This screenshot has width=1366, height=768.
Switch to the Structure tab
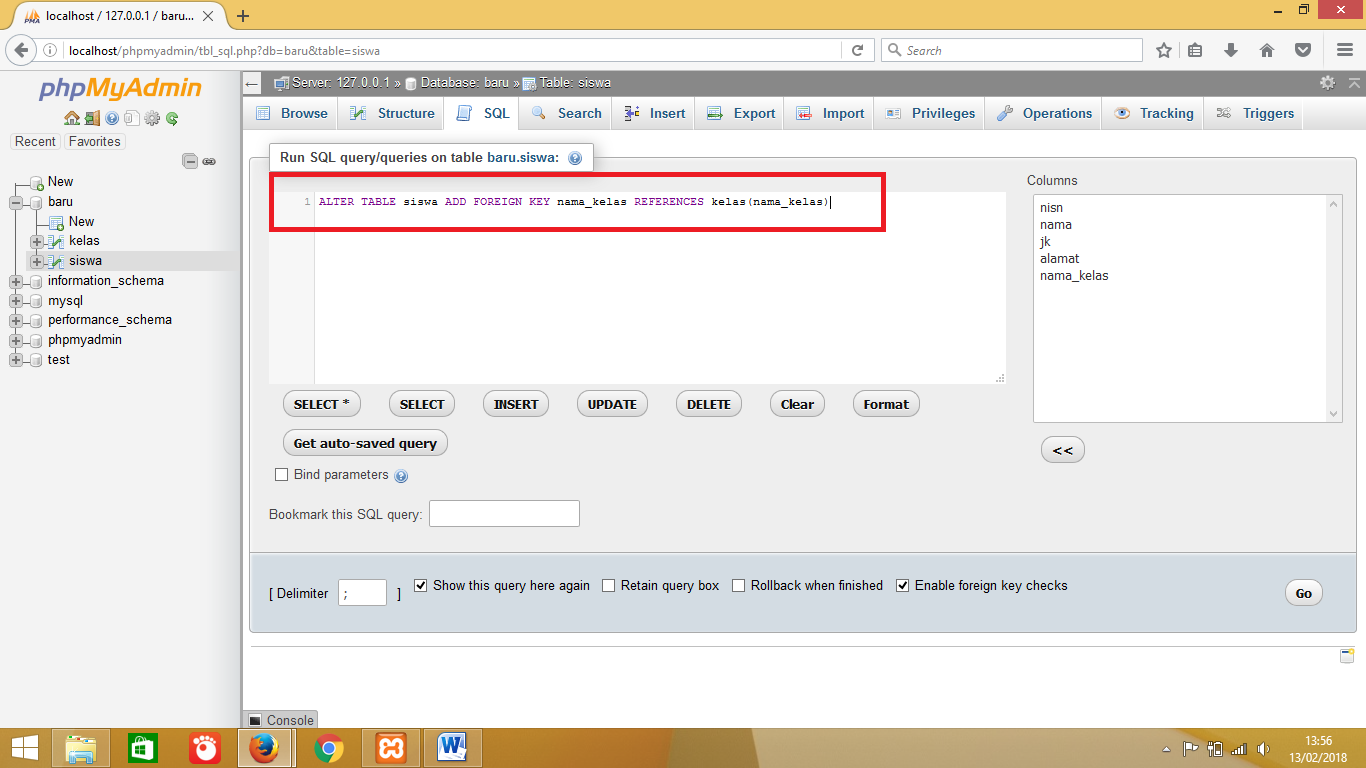pyautogui.click(x=391, y=113)
